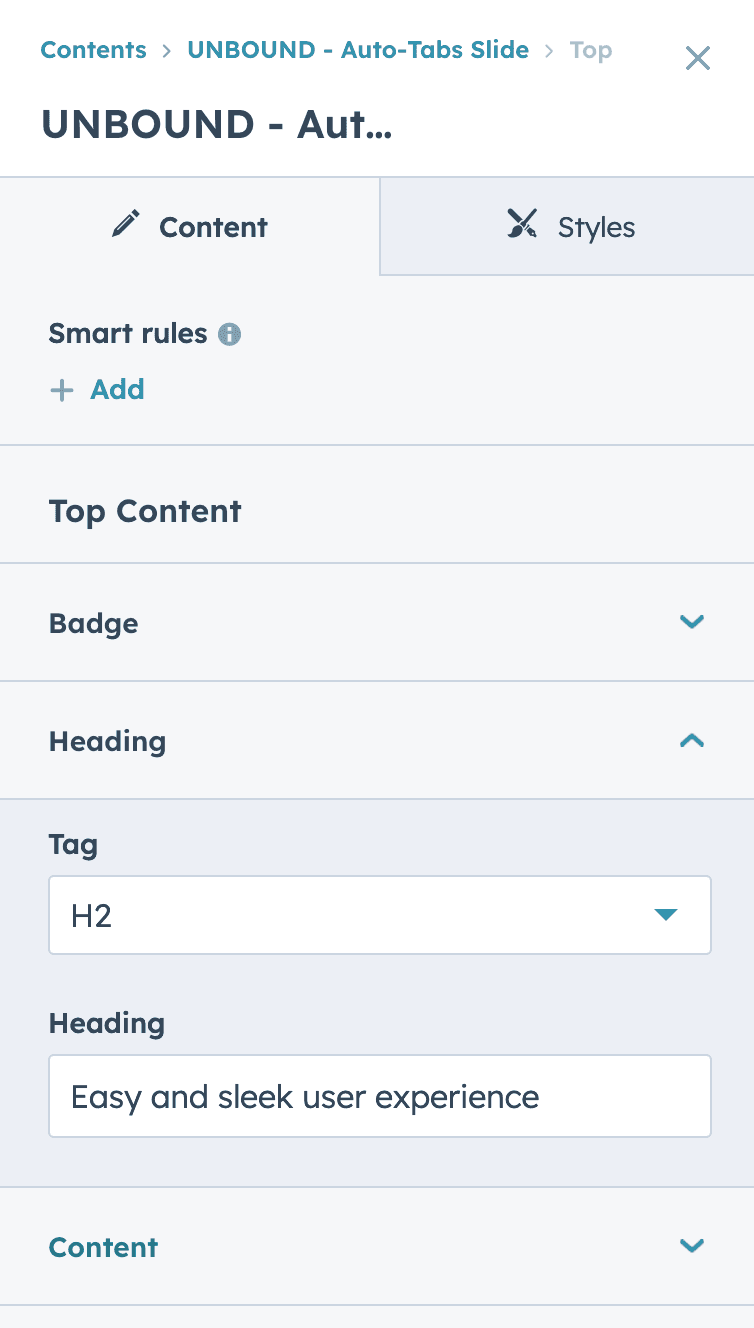Click the dropdown caret inside the Tag selector
The width and height of the screenshot is (754, 1328).
[x=666, y=914]
